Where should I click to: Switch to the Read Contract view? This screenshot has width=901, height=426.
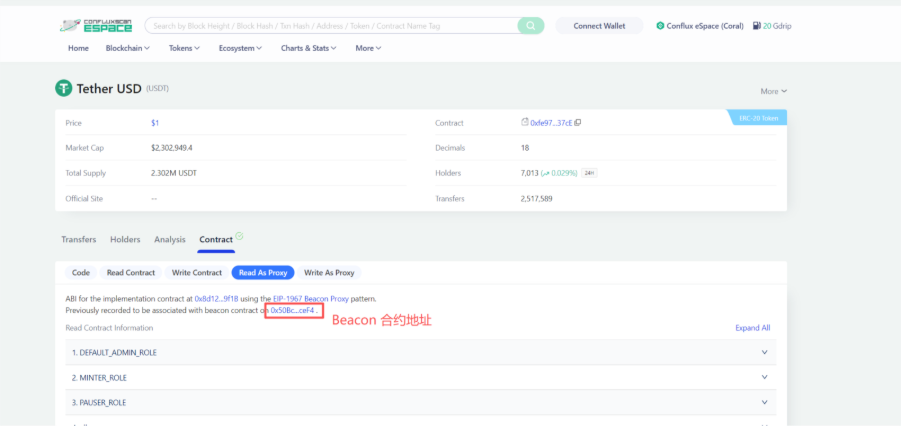130,272
